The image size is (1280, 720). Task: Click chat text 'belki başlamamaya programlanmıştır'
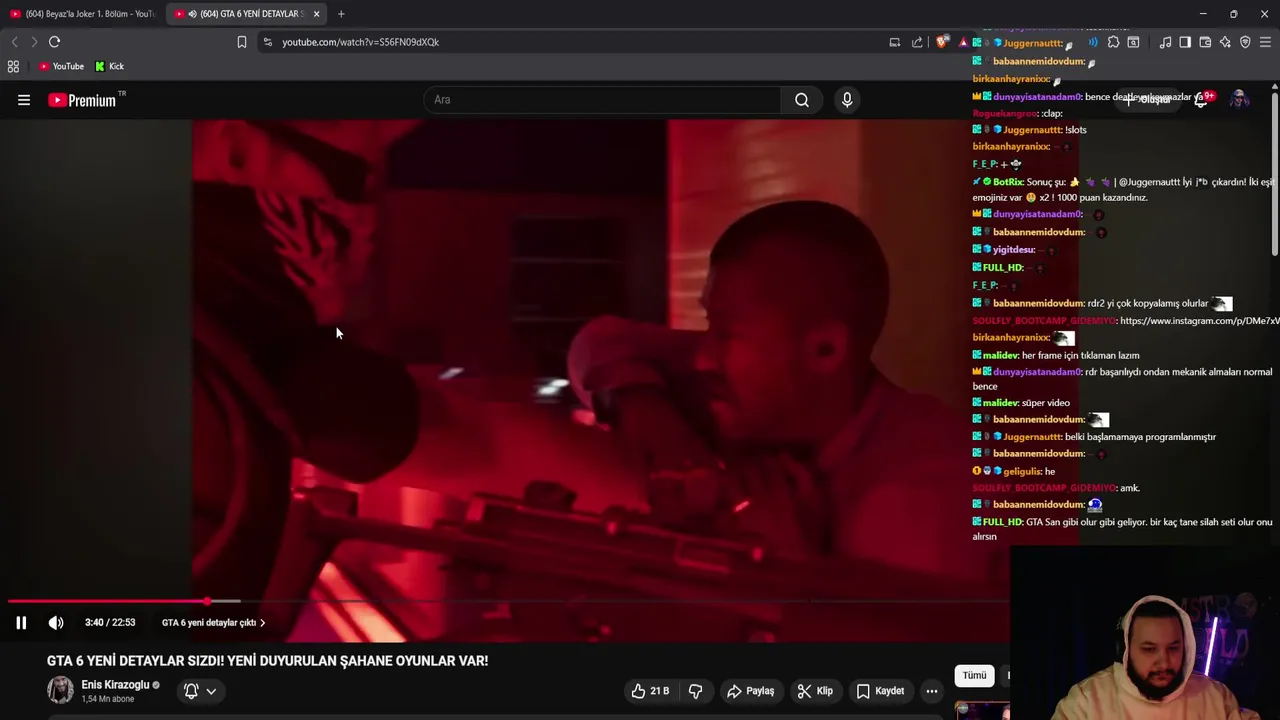click(1141, 437)
